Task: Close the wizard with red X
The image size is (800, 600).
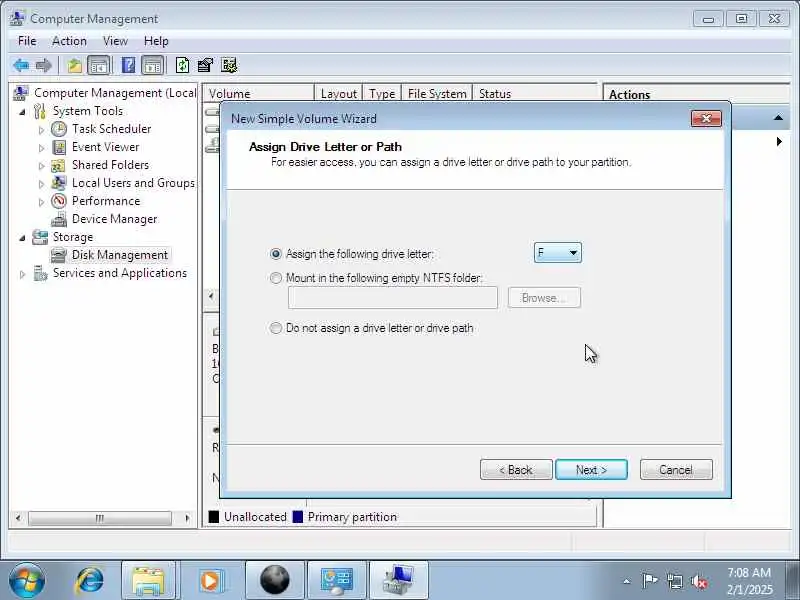Action: (x=706, y=118)
